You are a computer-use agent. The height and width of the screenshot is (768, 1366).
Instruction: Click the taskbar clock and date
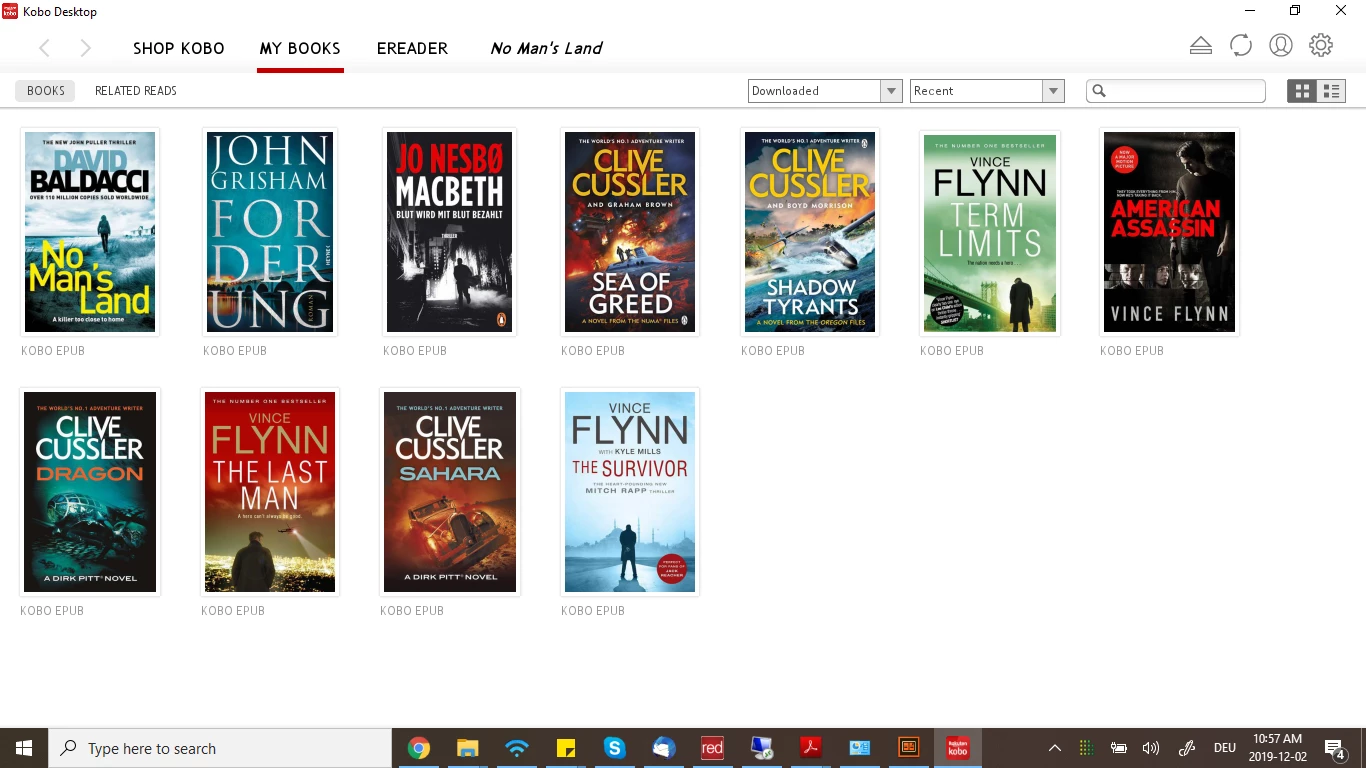[1278, 748]
